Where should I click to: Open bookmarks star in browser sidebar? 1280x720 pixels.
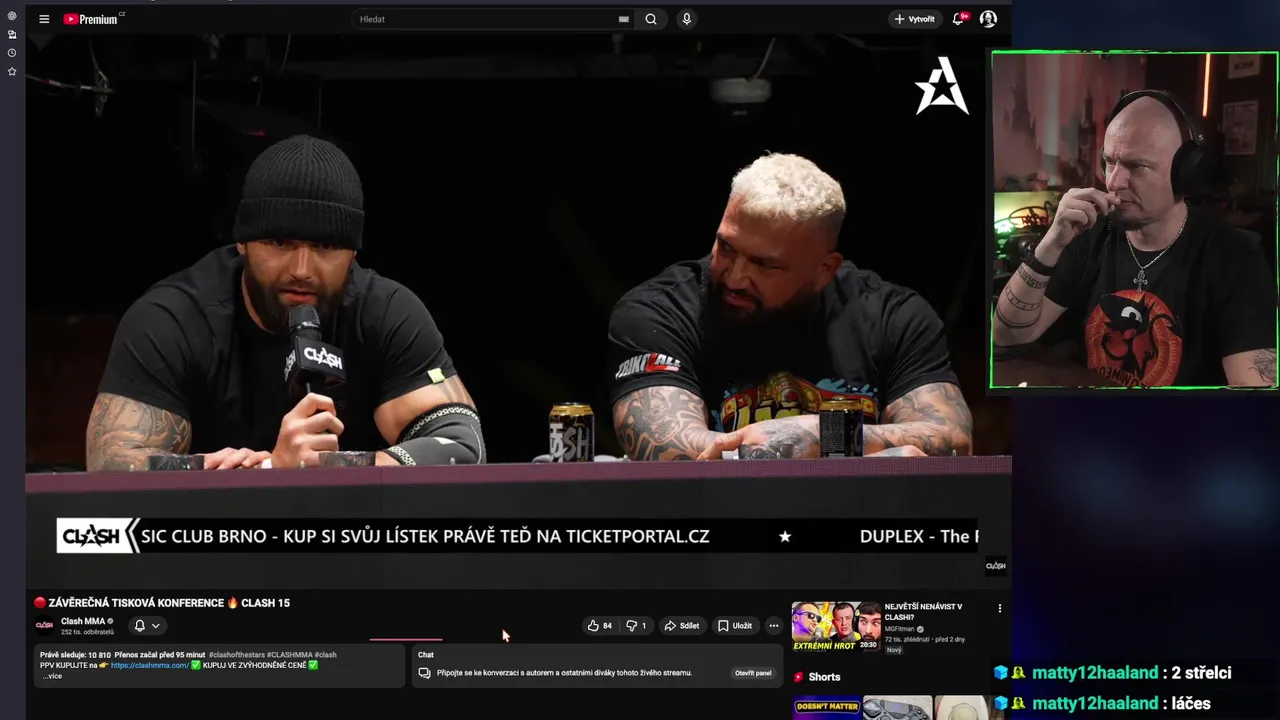tap(12, 72)
